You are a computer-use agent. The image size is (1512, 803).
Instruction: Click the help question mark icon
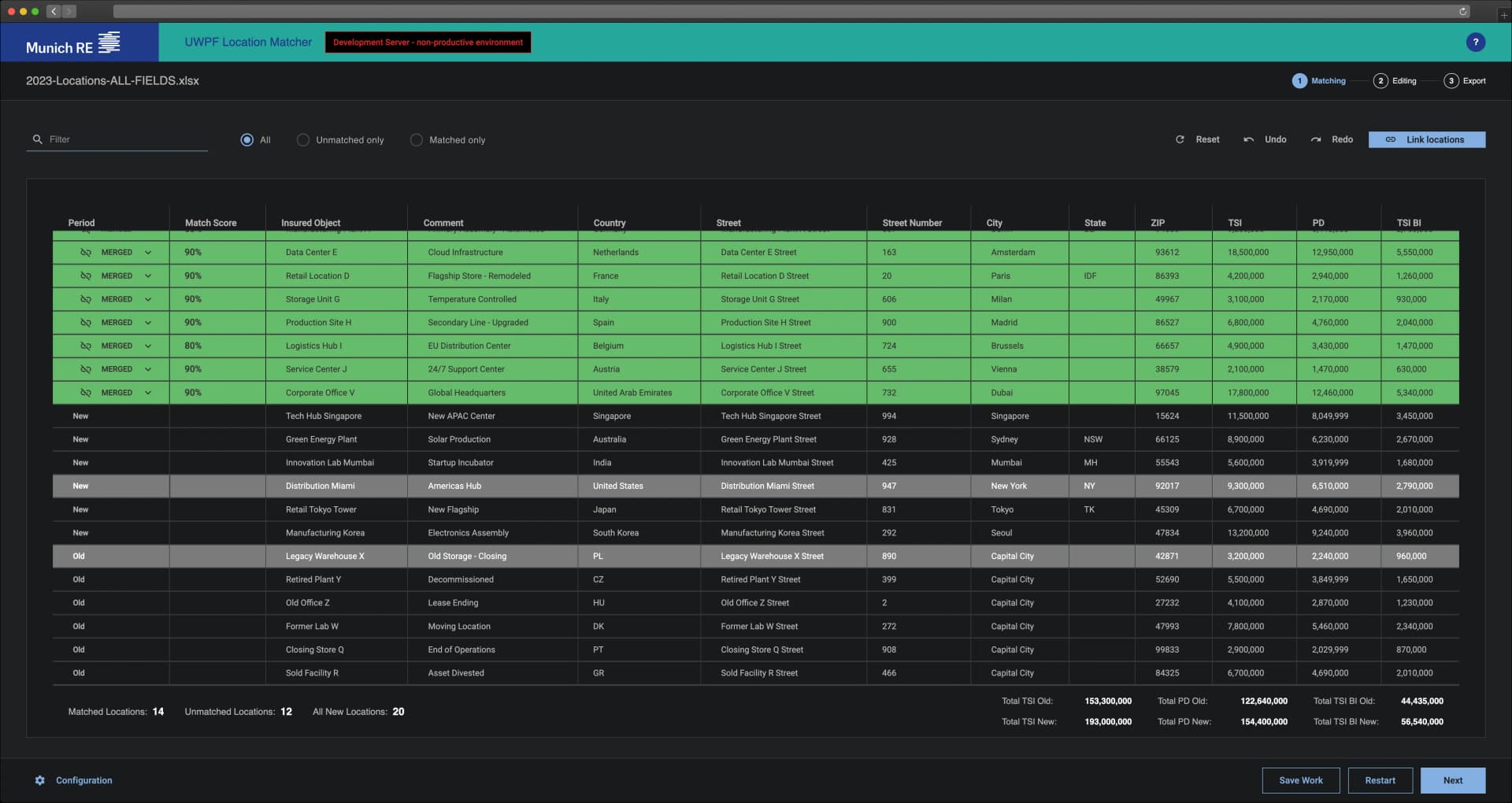coord(1475,43)
